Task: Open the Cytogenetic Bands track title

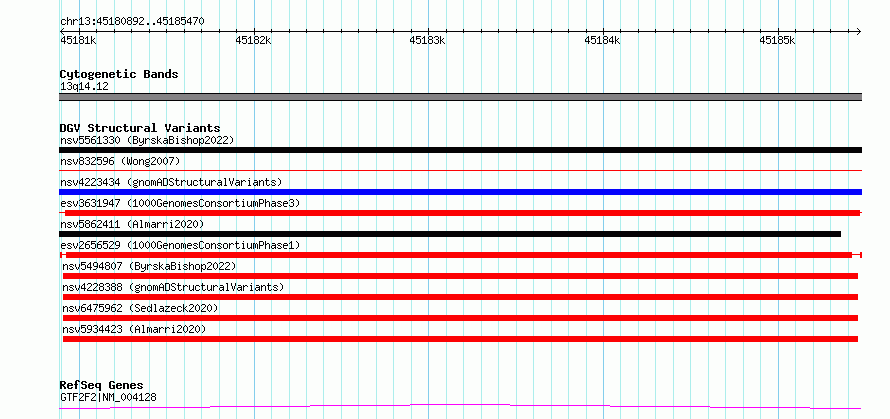Action: click(119, 74)
